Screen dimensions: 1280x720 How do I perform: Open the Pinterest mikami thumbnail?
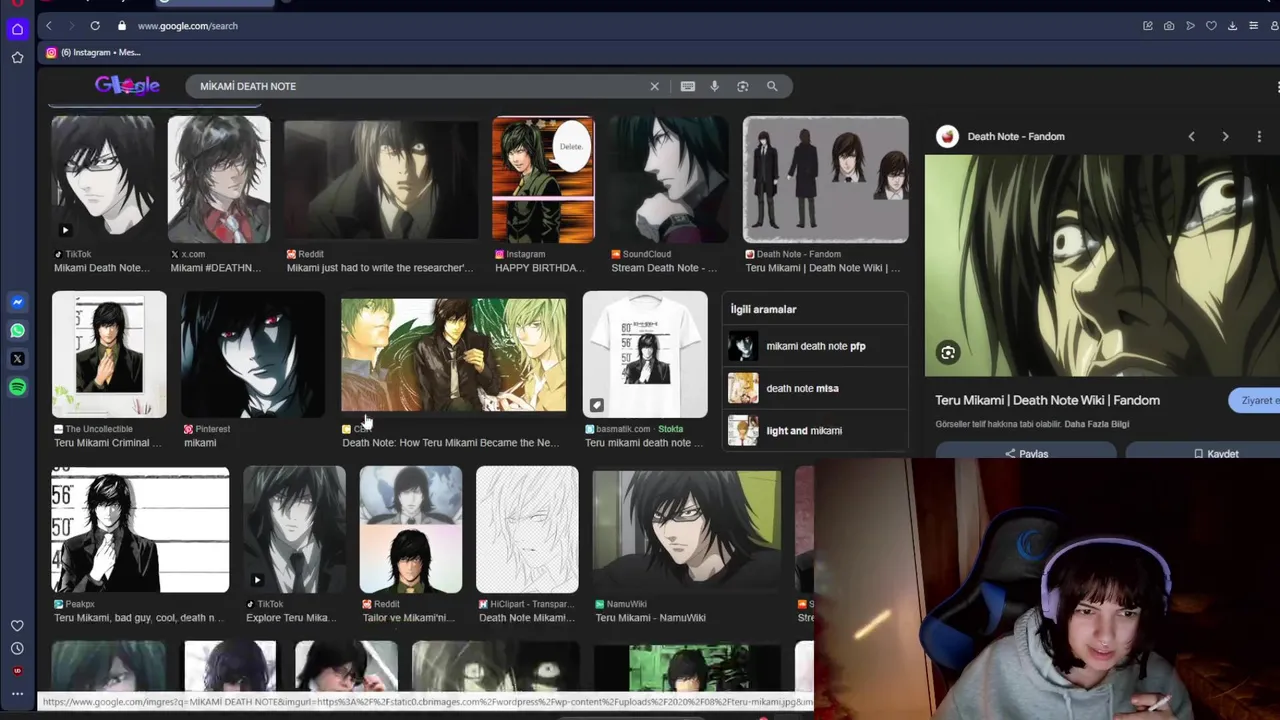[x=253, y=354]
